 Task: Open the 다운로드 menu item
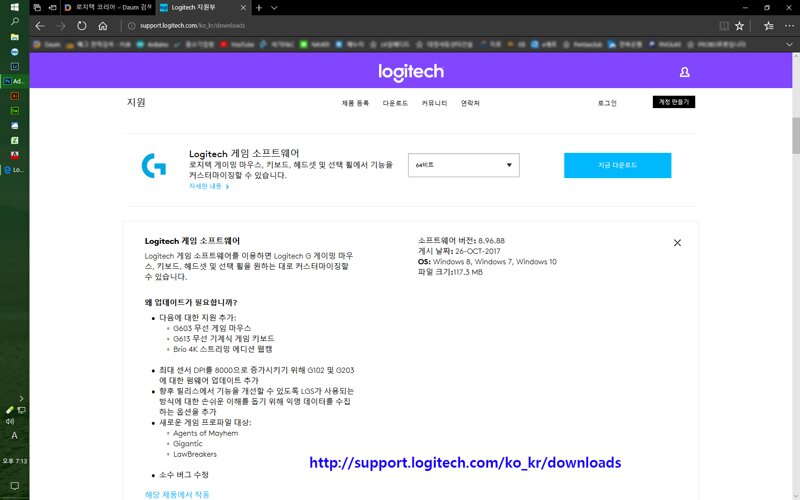click(x=395, y=103)
